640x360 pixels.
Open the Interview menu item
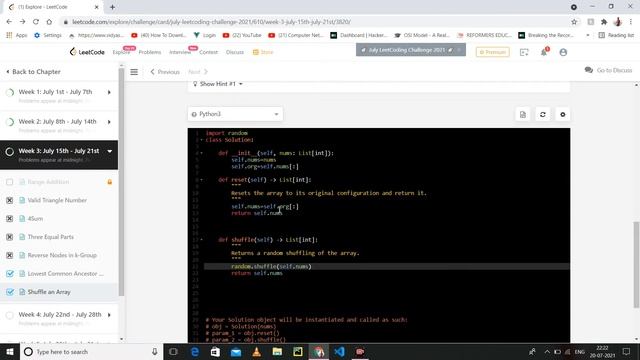[x=180, y=52]
